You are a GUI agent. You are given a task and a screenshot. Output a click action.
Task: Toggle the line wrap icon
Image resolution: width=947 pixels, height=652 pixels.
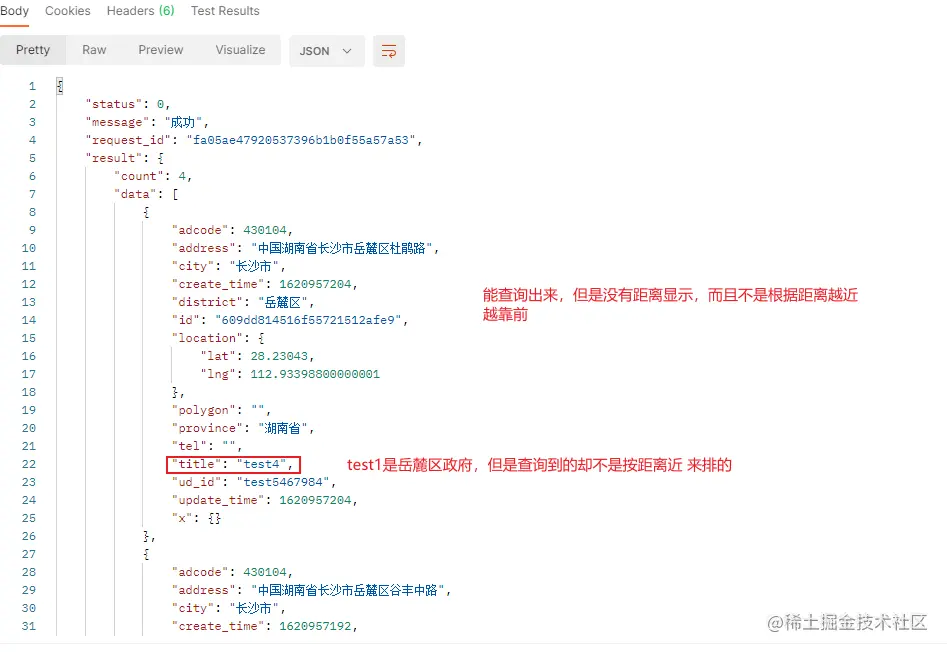point(389,51)
